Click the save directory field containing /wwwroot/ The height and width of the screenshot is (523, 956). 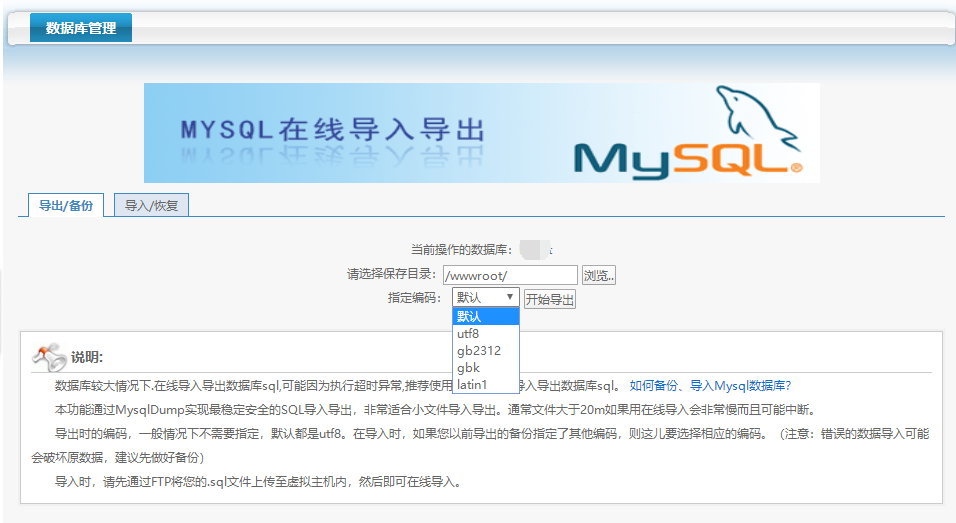[x=510, y=275]
